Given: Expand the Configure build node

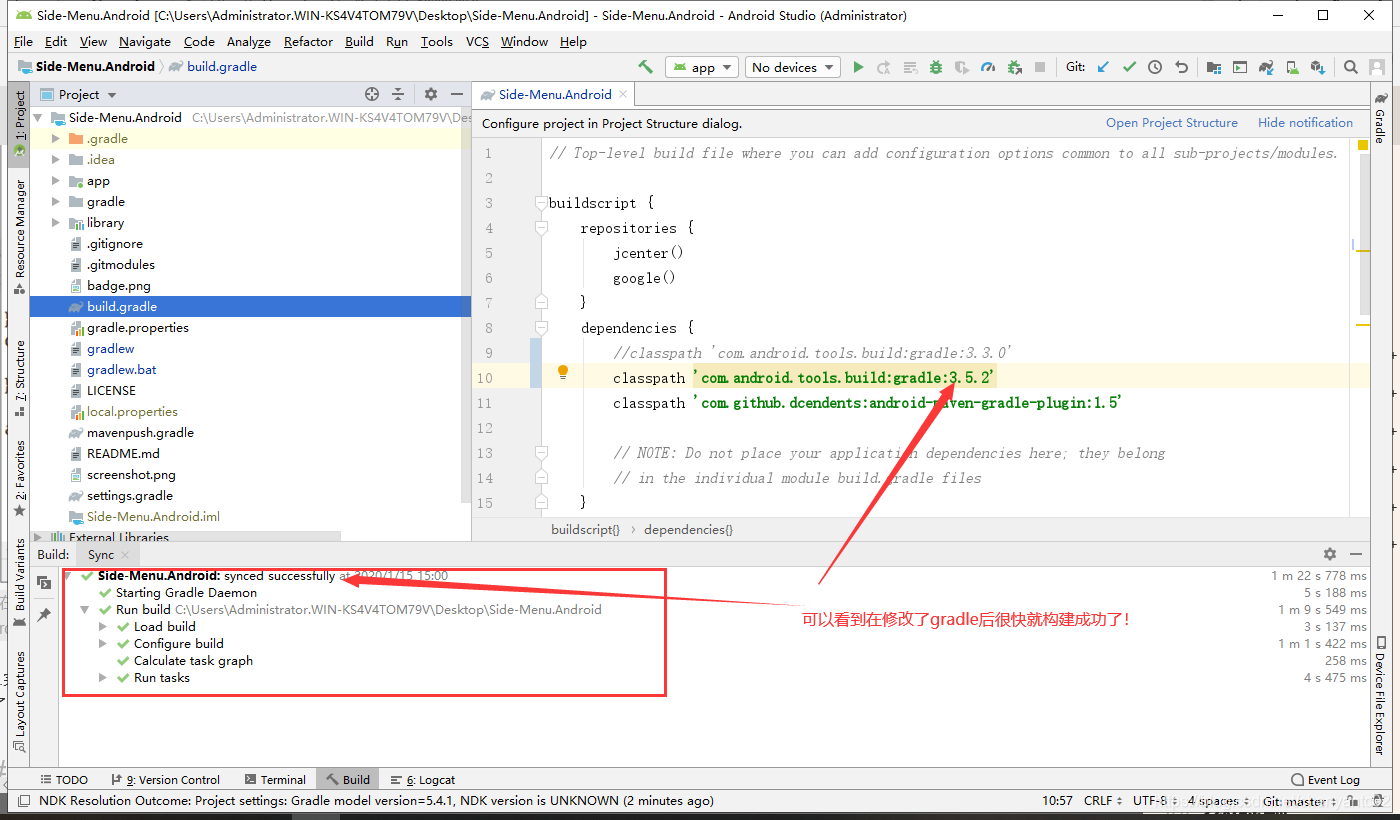Looking at the screenshot, I should pos(103,644).
